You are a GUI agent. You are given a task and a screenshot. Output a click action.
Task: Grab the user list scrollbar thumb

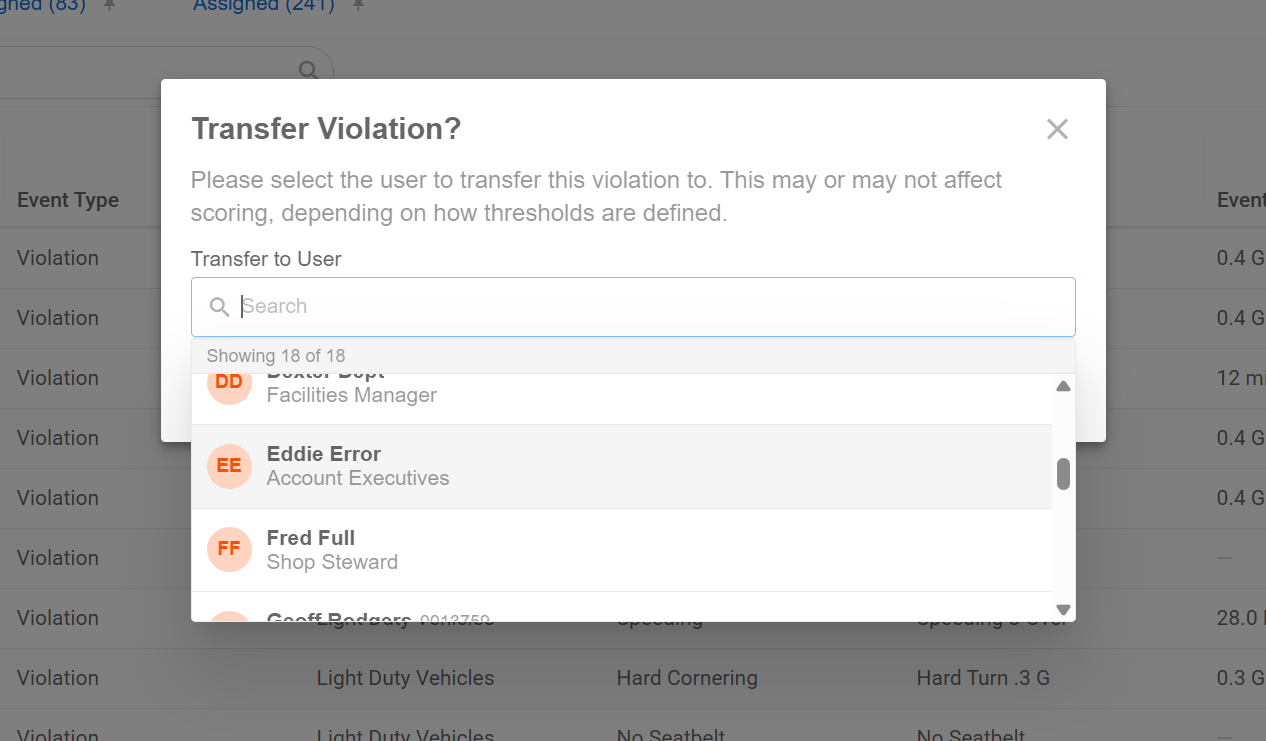[1064, 474]
